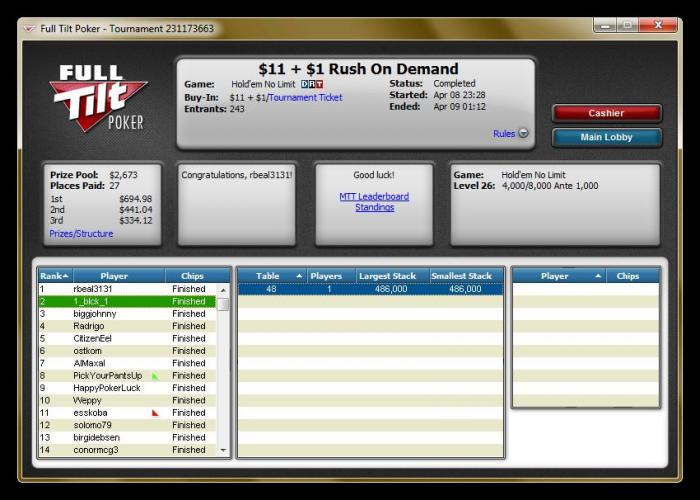
Task: Select player 1_blck_1 row
Action: click(128, 301)
